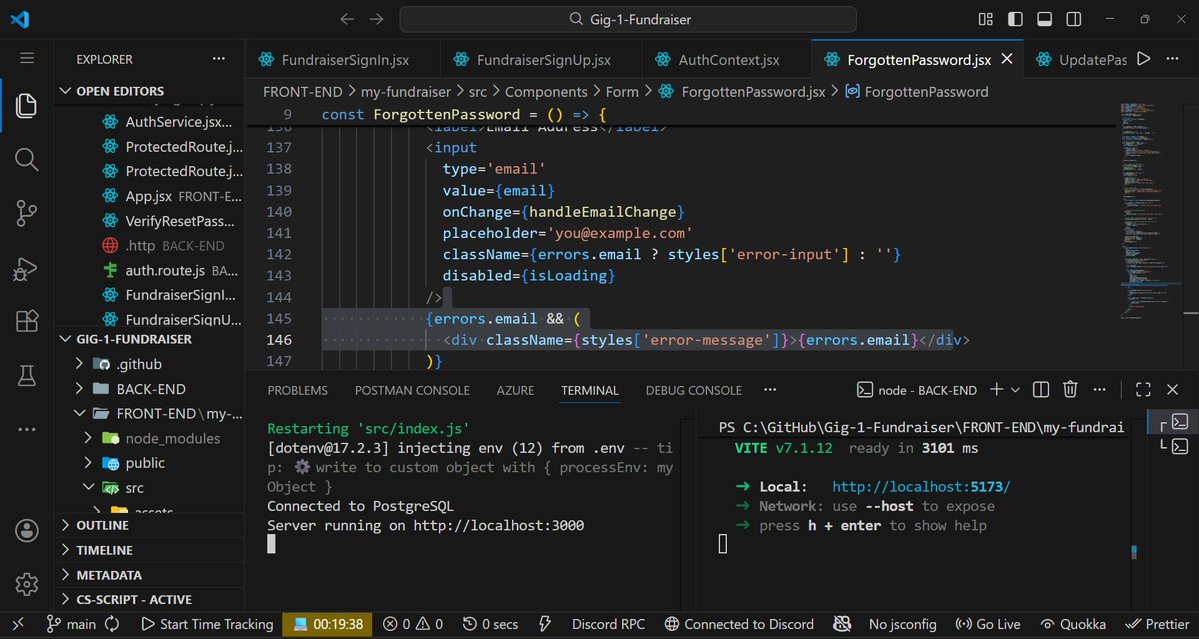Run the file with the editor play icon
This screenshot has width=1199, height=639.
coord(1143,59)
